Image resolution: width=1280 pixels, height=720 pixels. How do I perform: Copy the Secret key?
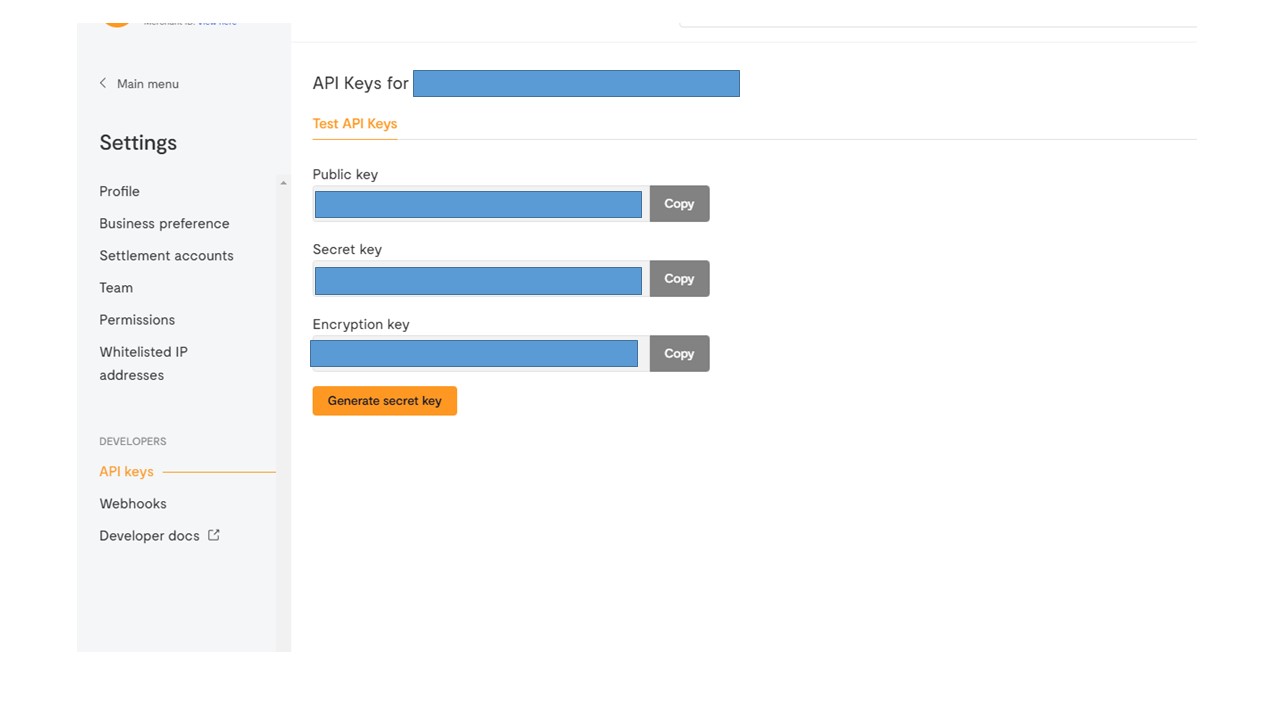[x=679, y=278]
